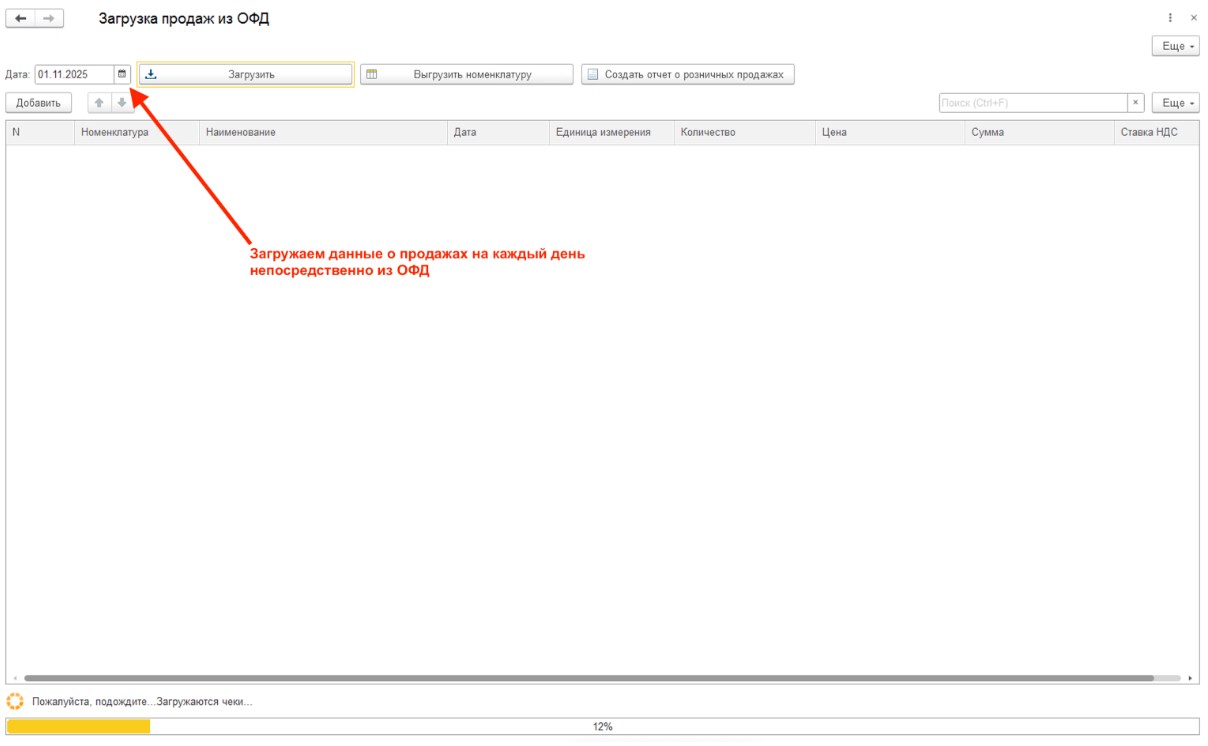1208x746 pixels.
Task: Click the Количество column header
Action: tap(745, 132)
